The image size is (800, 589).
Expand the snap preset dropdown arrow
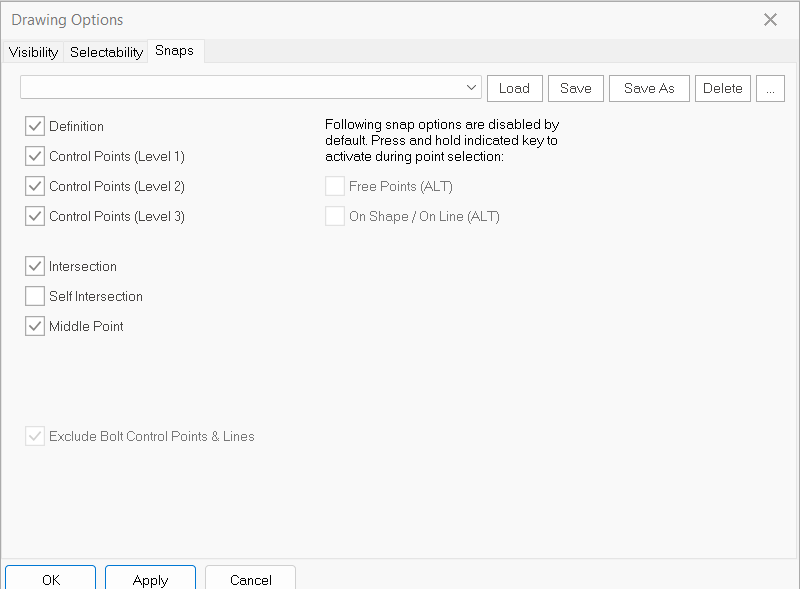(x=472, y=88)
